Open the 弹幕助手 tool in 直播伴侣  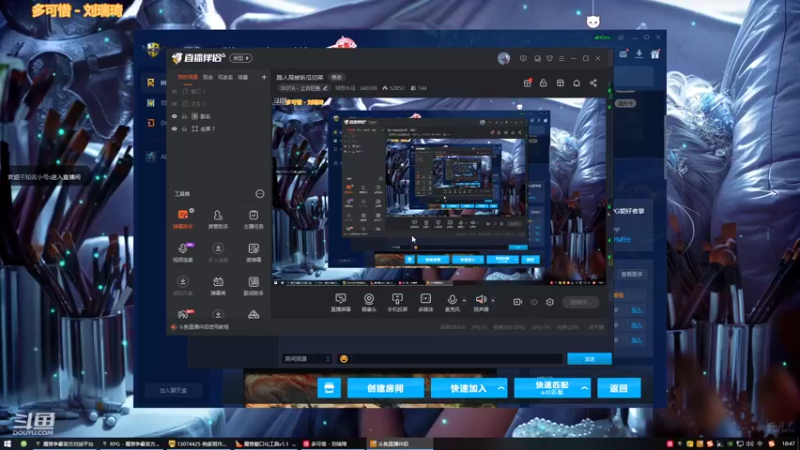pos(183,218)
